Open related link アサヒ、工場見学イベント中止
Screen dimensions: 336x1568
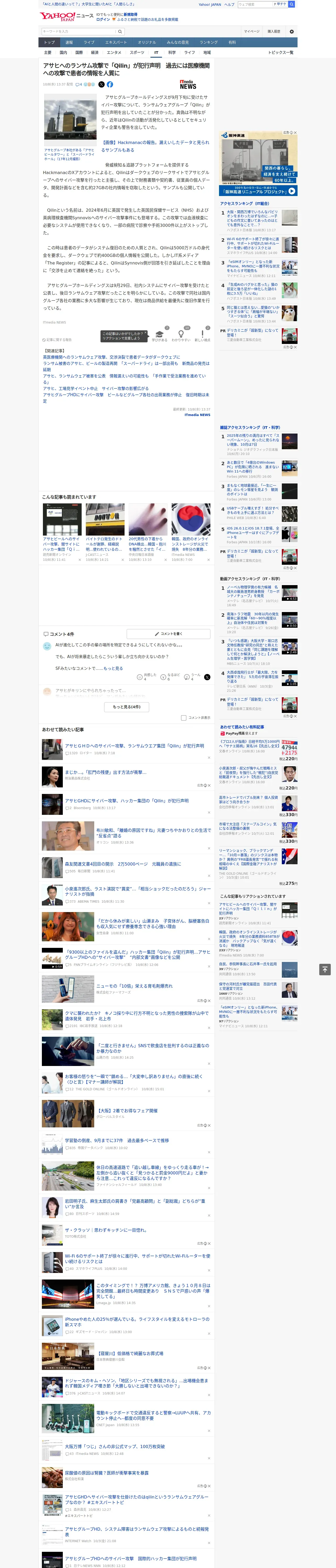click(x=95, y=388)
